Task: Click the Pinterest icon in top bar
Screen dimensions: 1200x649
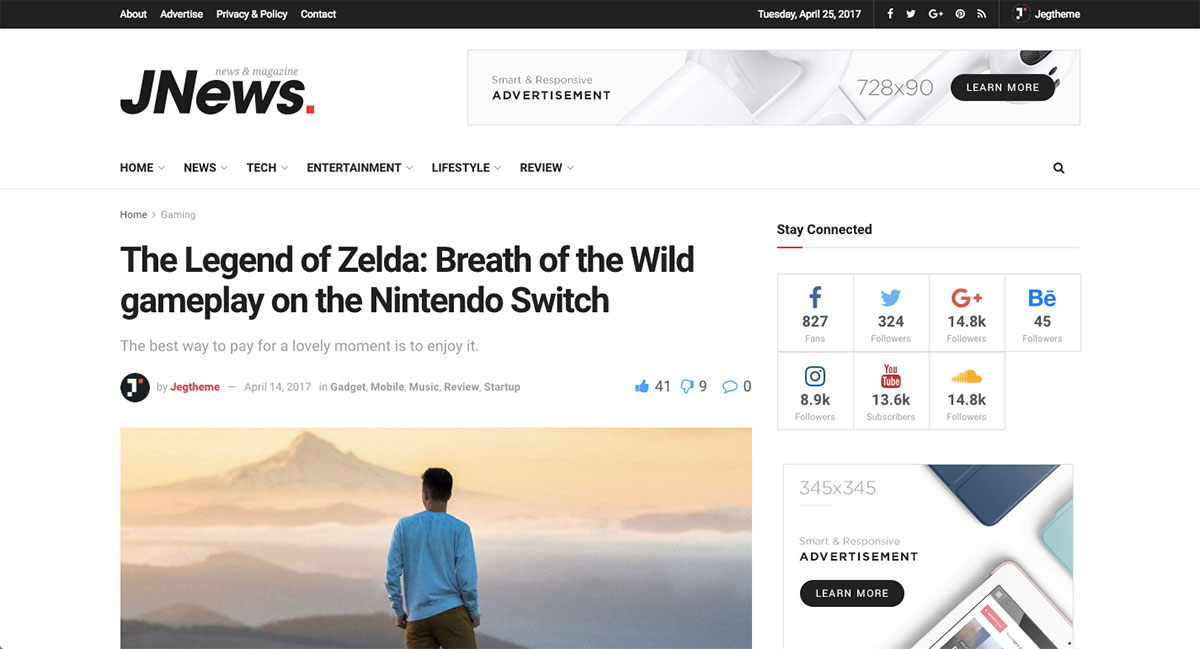Action: pyautogui.click(x=960, y=14)
